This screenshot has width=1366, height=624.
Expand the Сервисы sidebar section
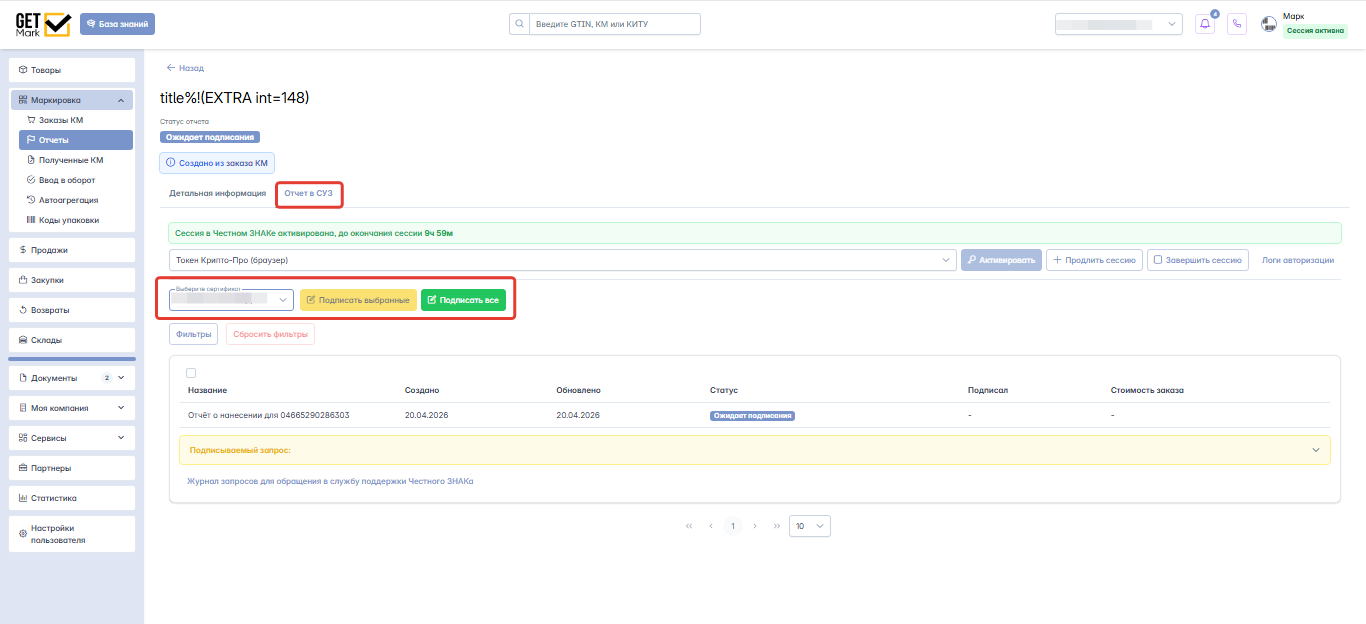pos(72,438)
